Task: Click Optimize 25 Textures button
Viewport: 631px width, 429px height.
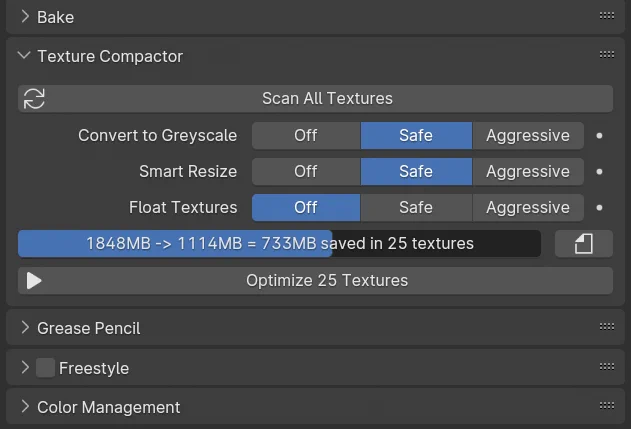Action: point(316,280)
